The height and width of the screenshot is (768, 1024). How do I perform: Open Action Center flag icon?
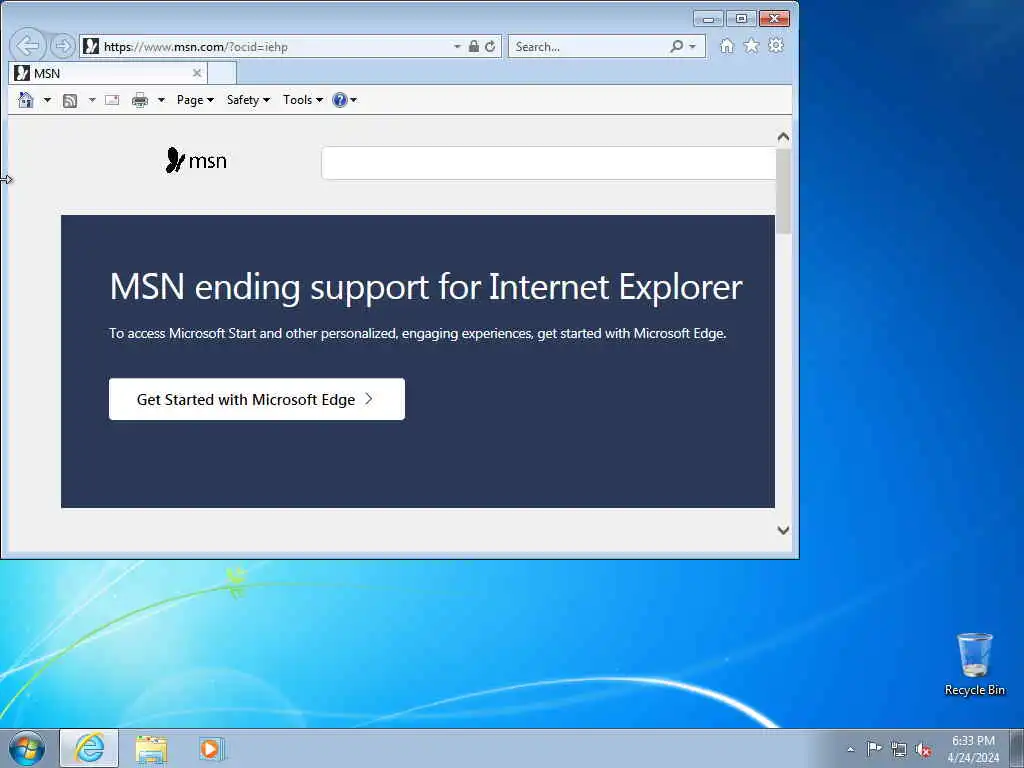[874, 748]
